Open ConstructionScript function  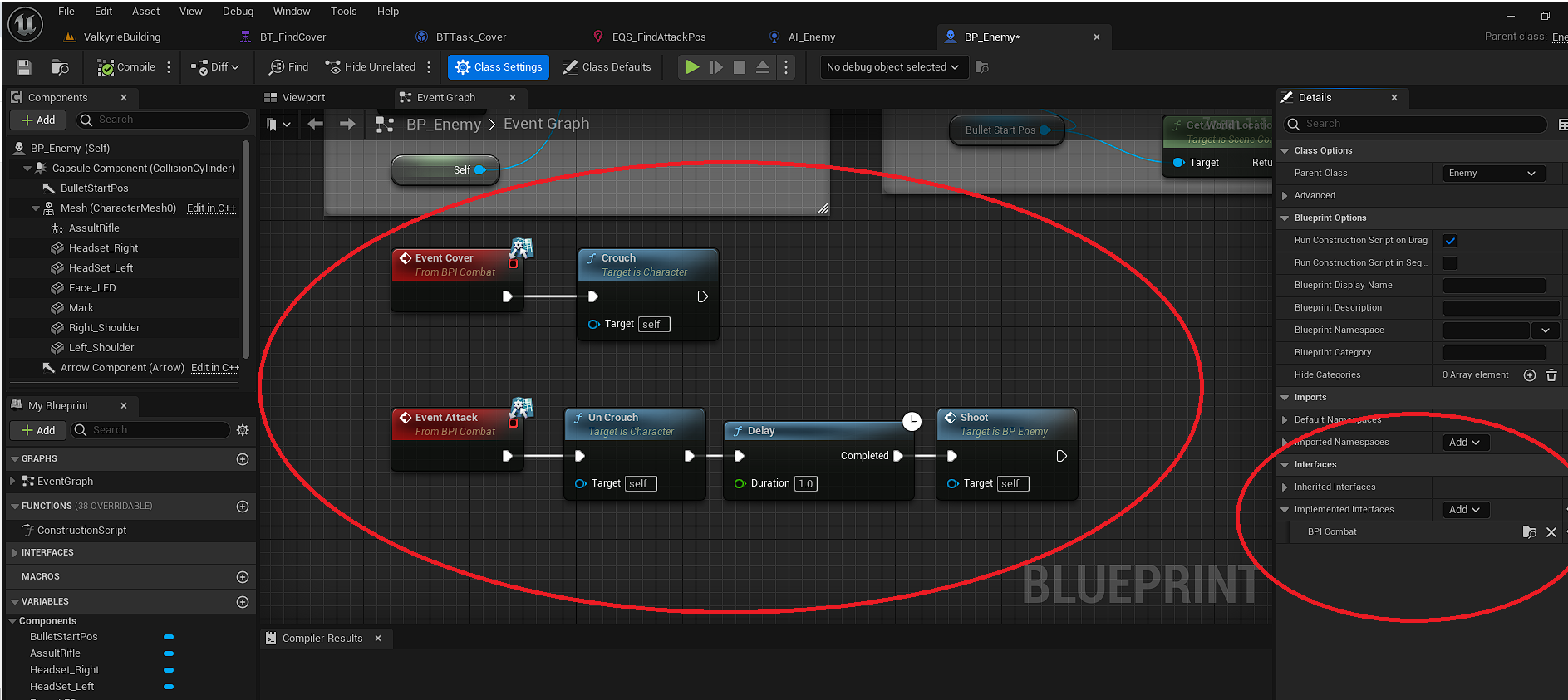(x=81, y=531)
